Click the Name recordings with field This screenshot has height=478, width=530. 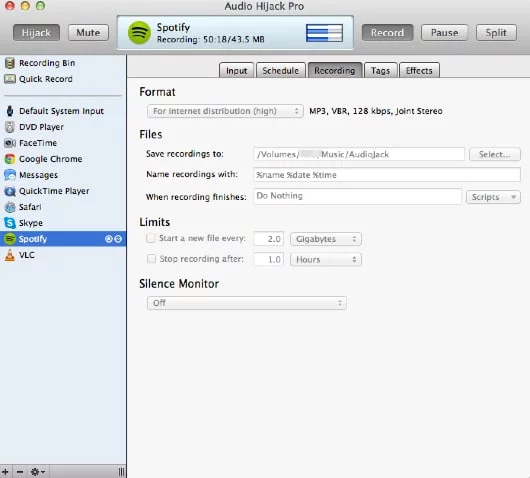point(387,175)
